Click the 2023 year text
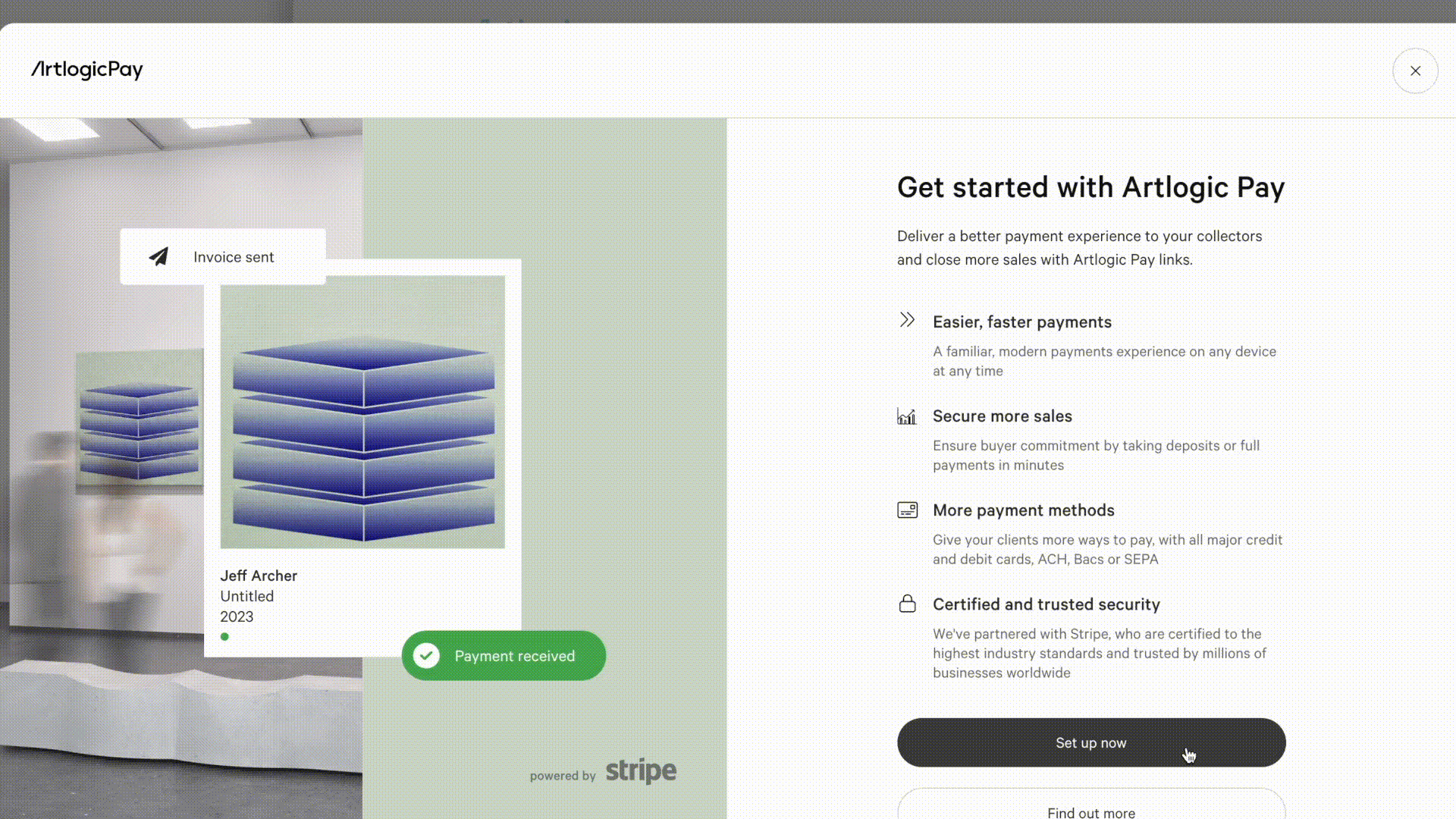 pos(237,617)
